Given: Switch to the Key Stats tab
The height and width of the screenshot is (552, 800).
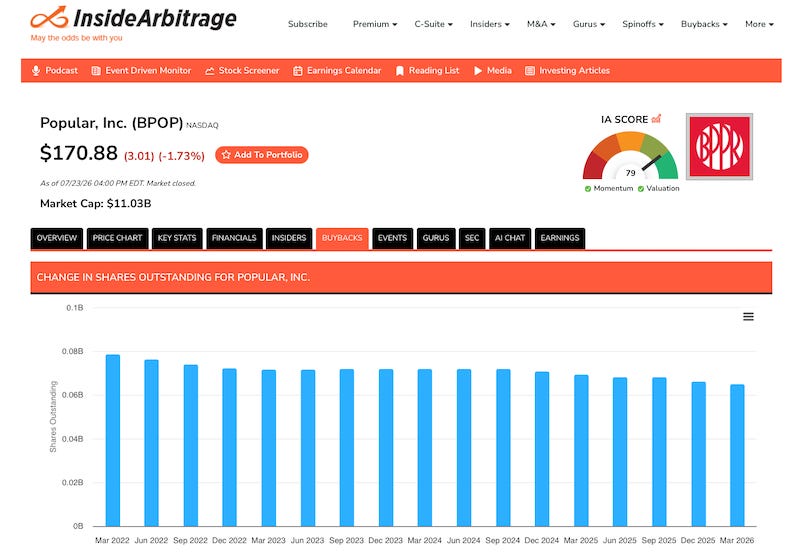Looking at the screenshot, I should [x=177, y=238].
